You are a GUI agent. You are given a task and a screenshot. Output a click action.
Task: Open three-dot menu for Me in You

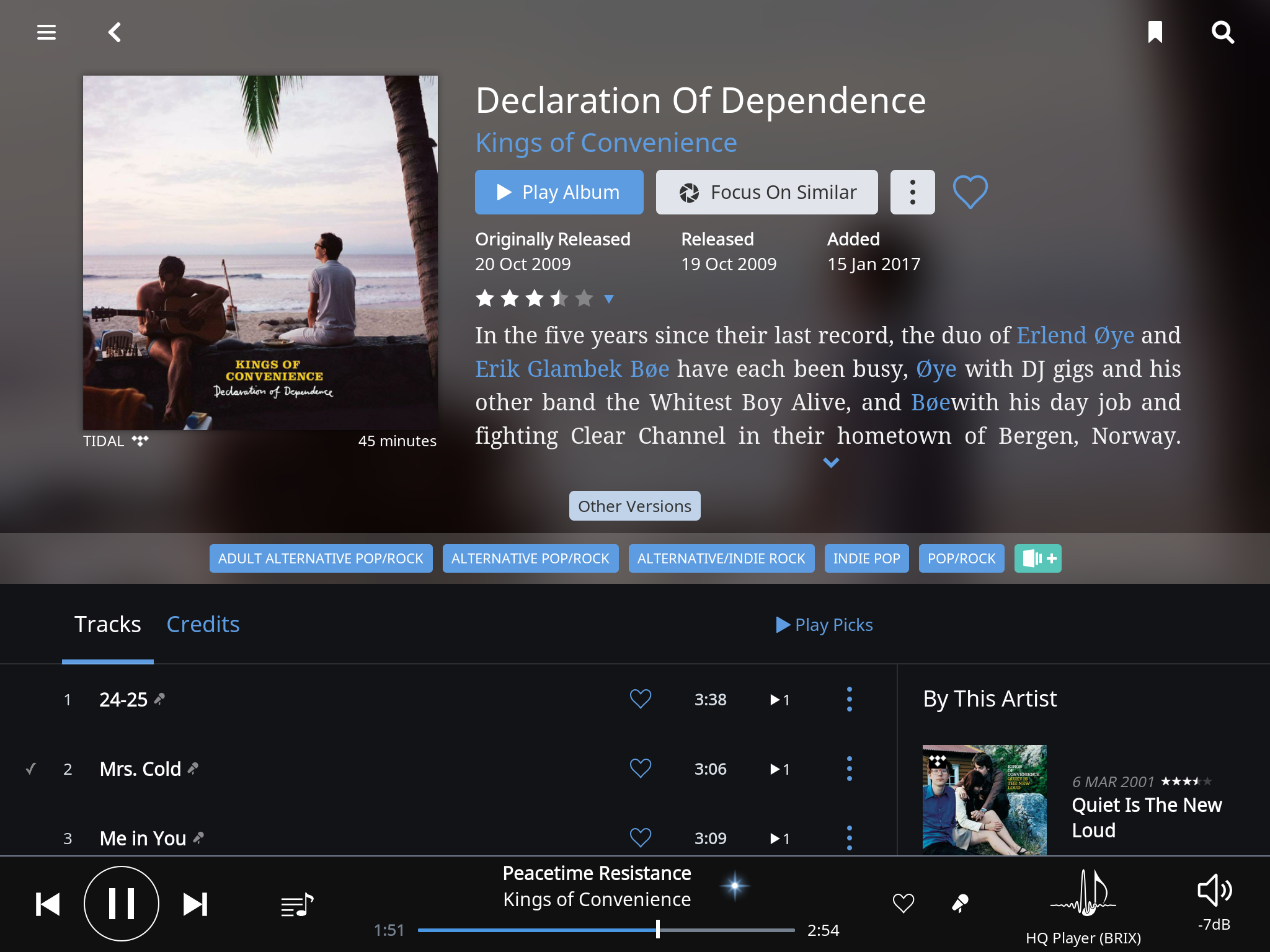pos(849,838)
